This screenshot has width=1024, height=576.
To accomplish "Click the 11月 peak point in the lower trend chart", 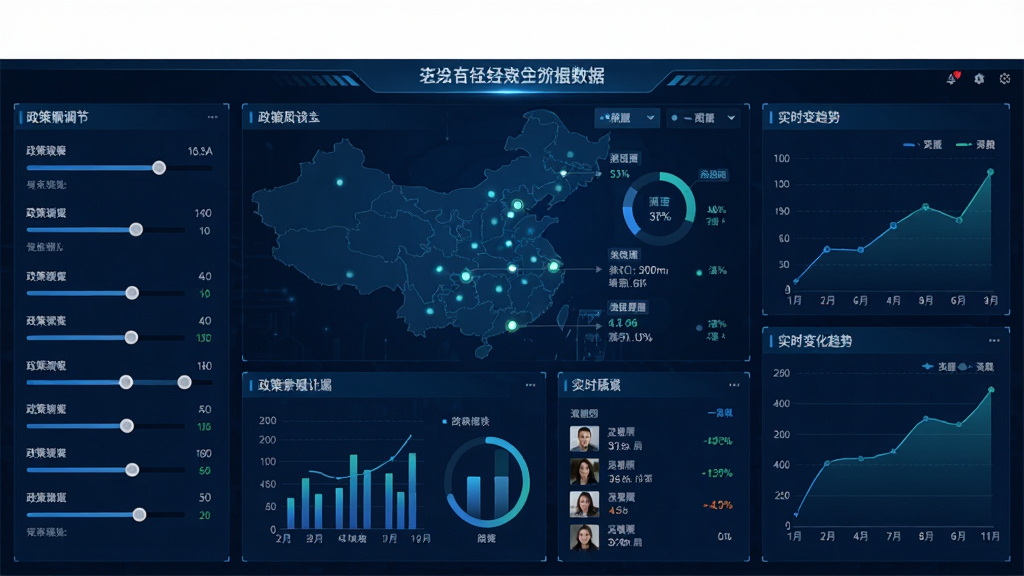I will point(991,390).
